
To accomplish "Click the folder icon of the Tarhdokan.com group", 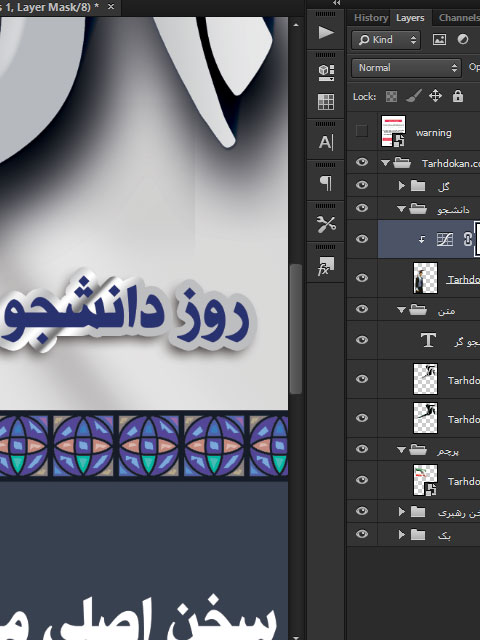I will (x=402, y=163).
